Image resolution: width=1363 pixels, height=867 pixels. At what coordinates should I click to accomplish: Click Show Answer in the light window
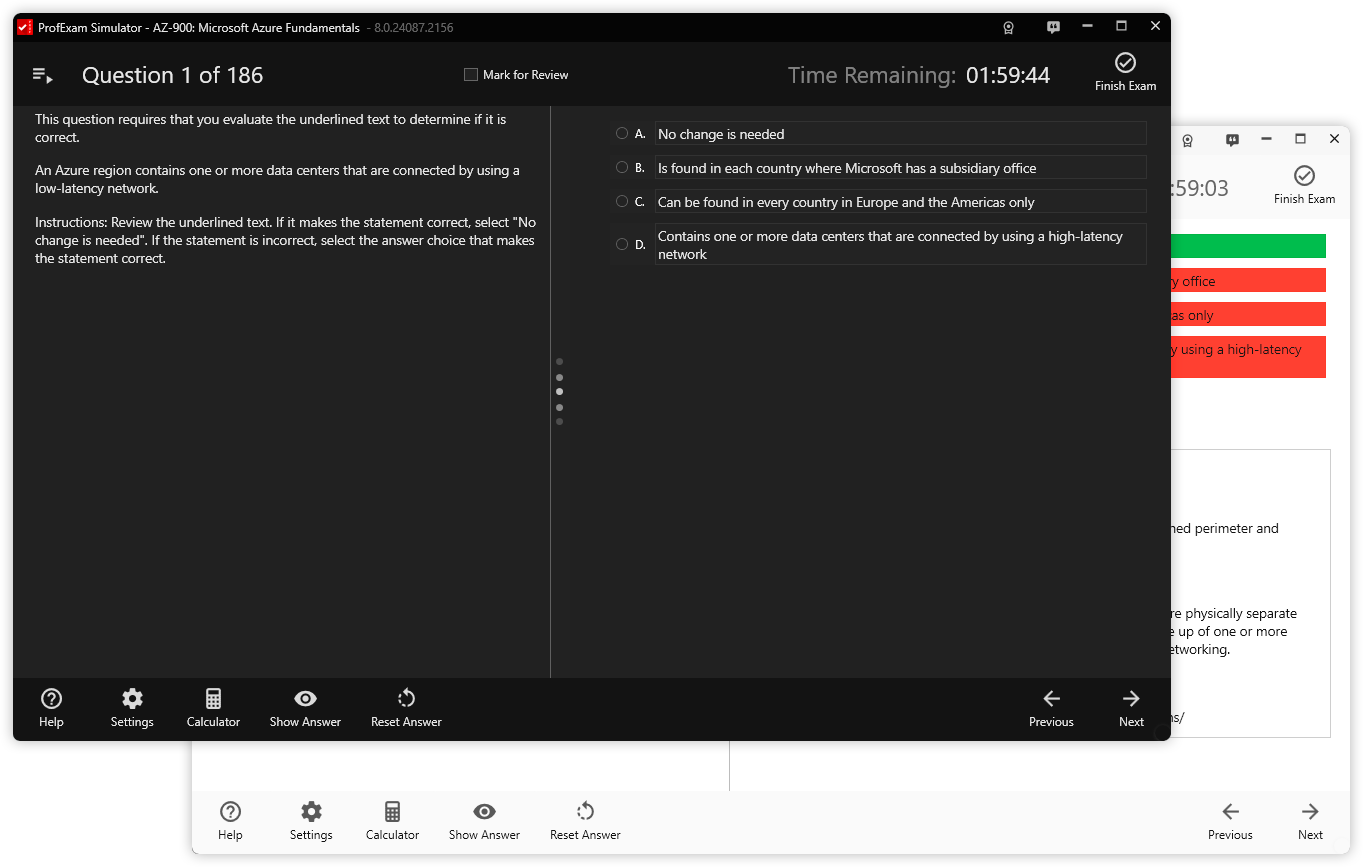(x=484, y=821)
